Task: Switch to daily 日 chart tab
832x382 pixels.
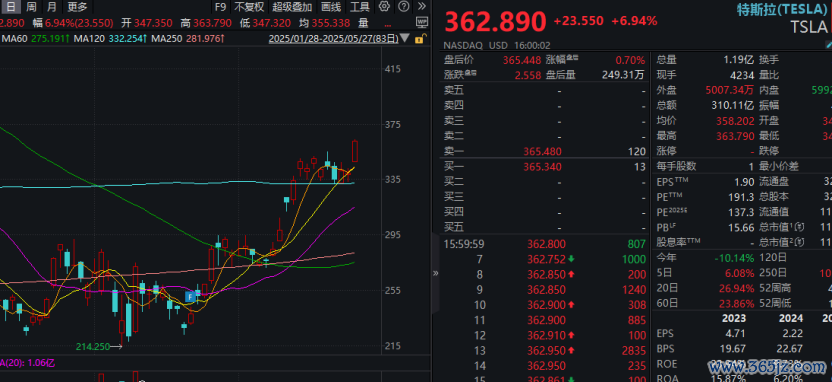Action: (11, 7)
